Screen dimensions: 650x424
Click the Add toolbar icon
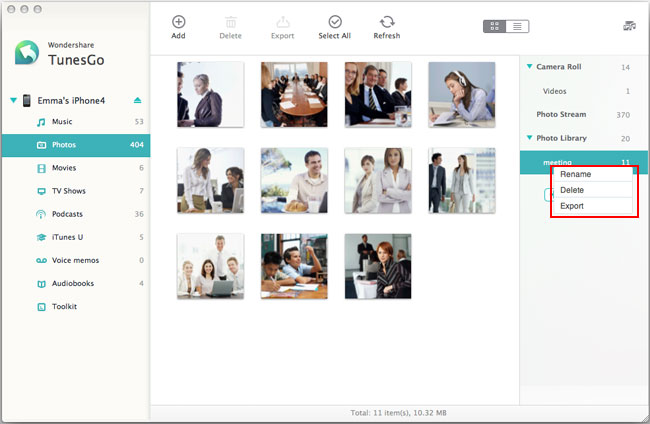179,22
